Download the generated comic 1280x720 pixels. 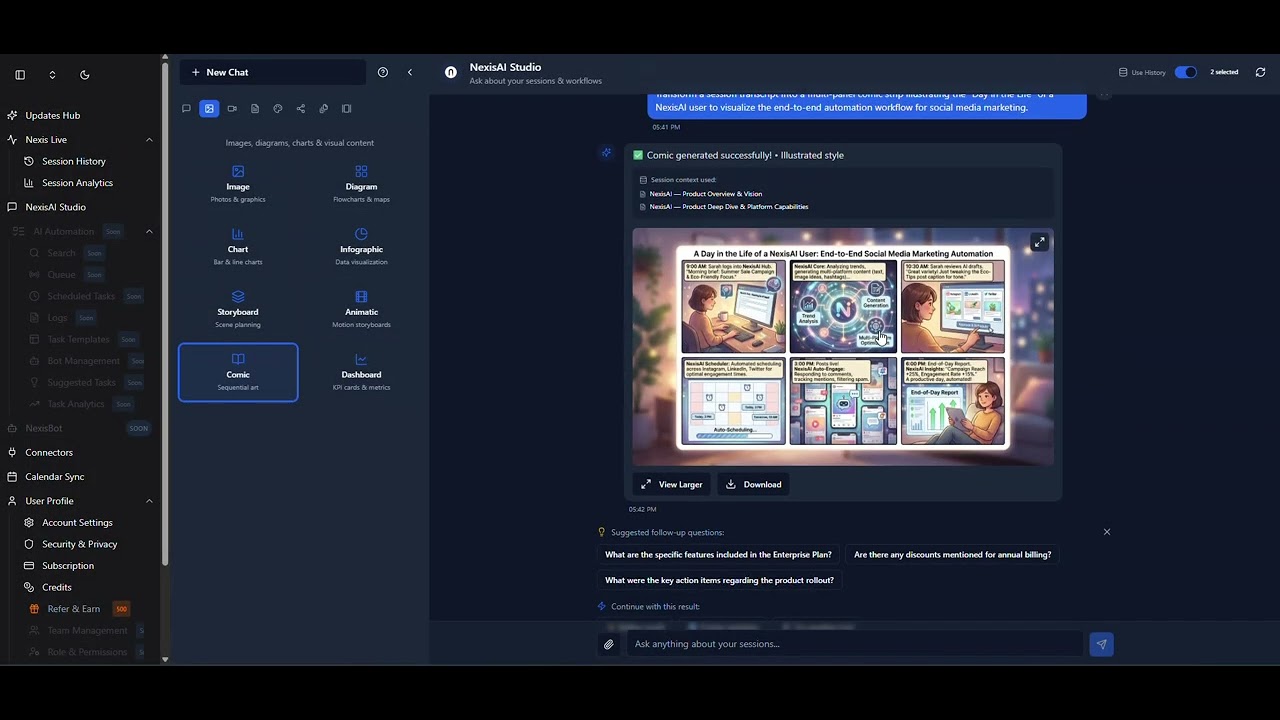click(753, 484)
